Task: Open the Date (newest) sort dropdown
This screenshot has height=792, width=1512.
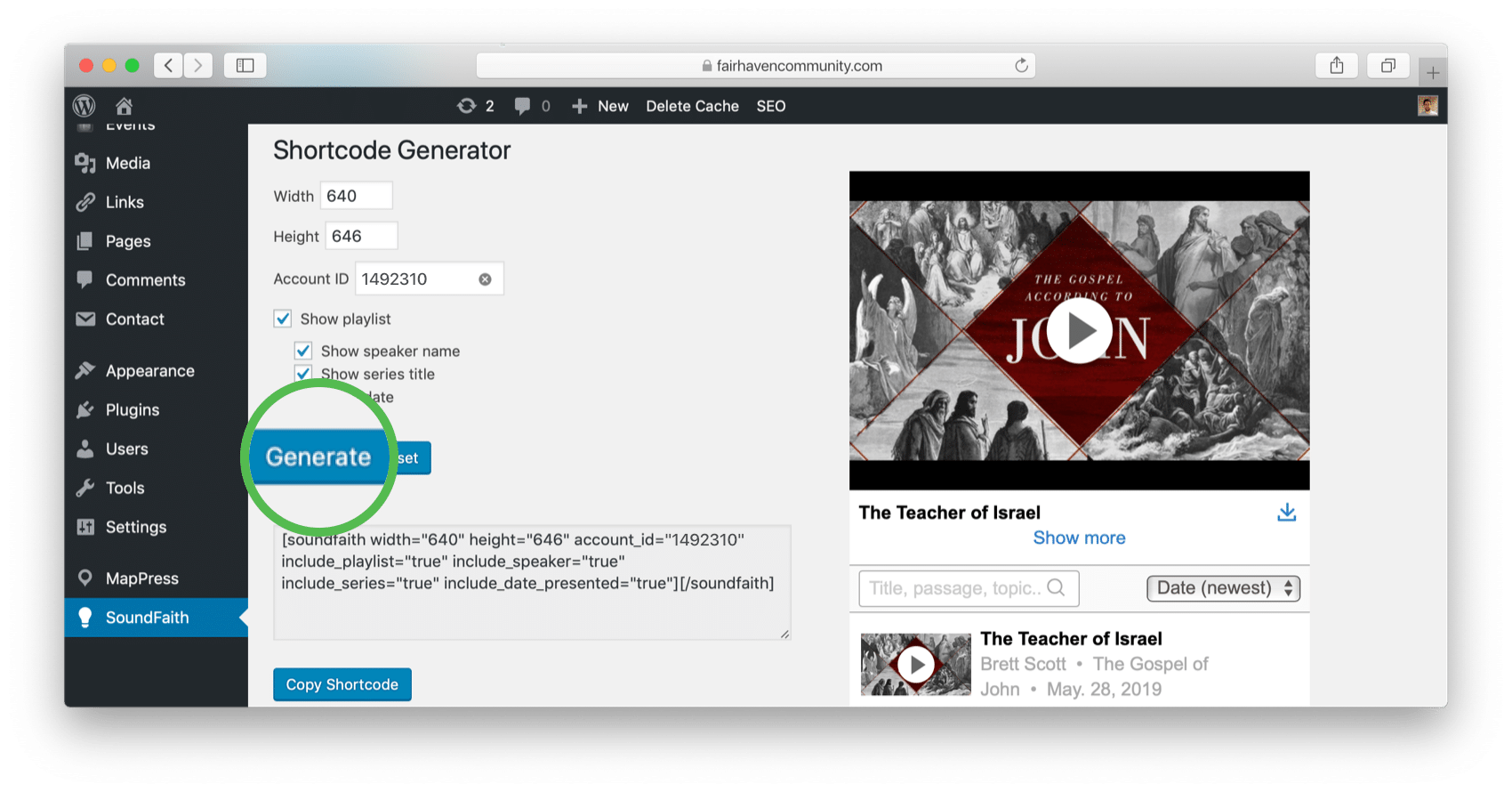Action: 1223,588
